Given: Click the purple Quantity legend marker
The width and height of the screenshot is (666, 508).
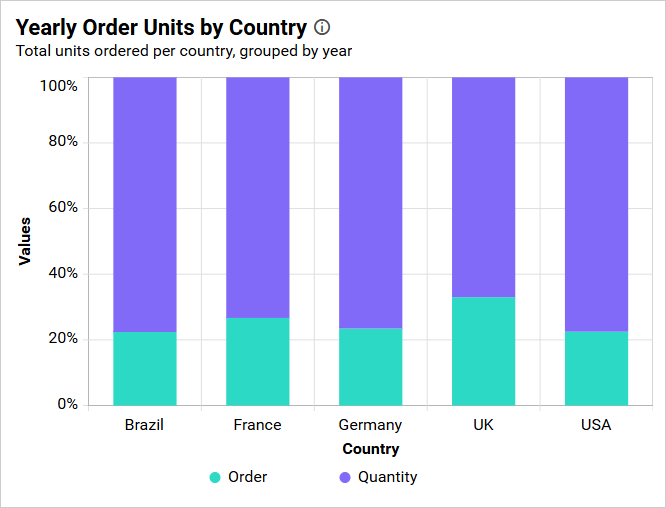Looking at the screenshot, I should point(345,477).
